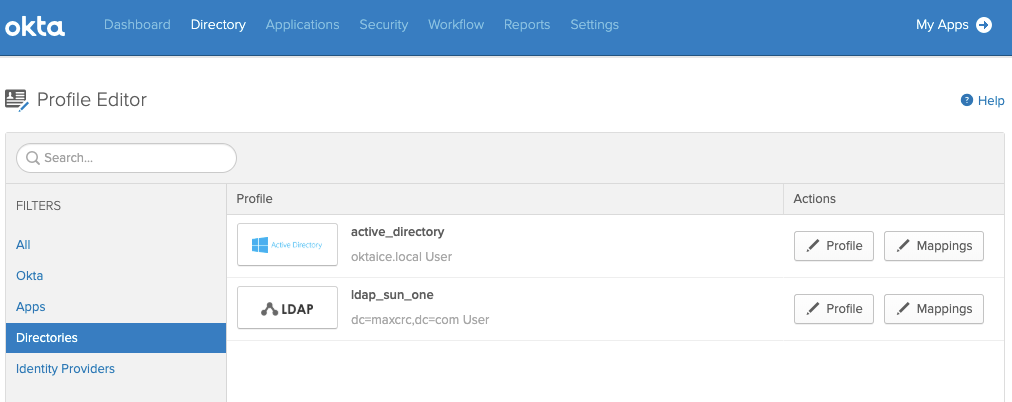The height and width of the screenshot is (402, 1012).
Task: Edit Profile for active_directory
Action: coord(834,246)
